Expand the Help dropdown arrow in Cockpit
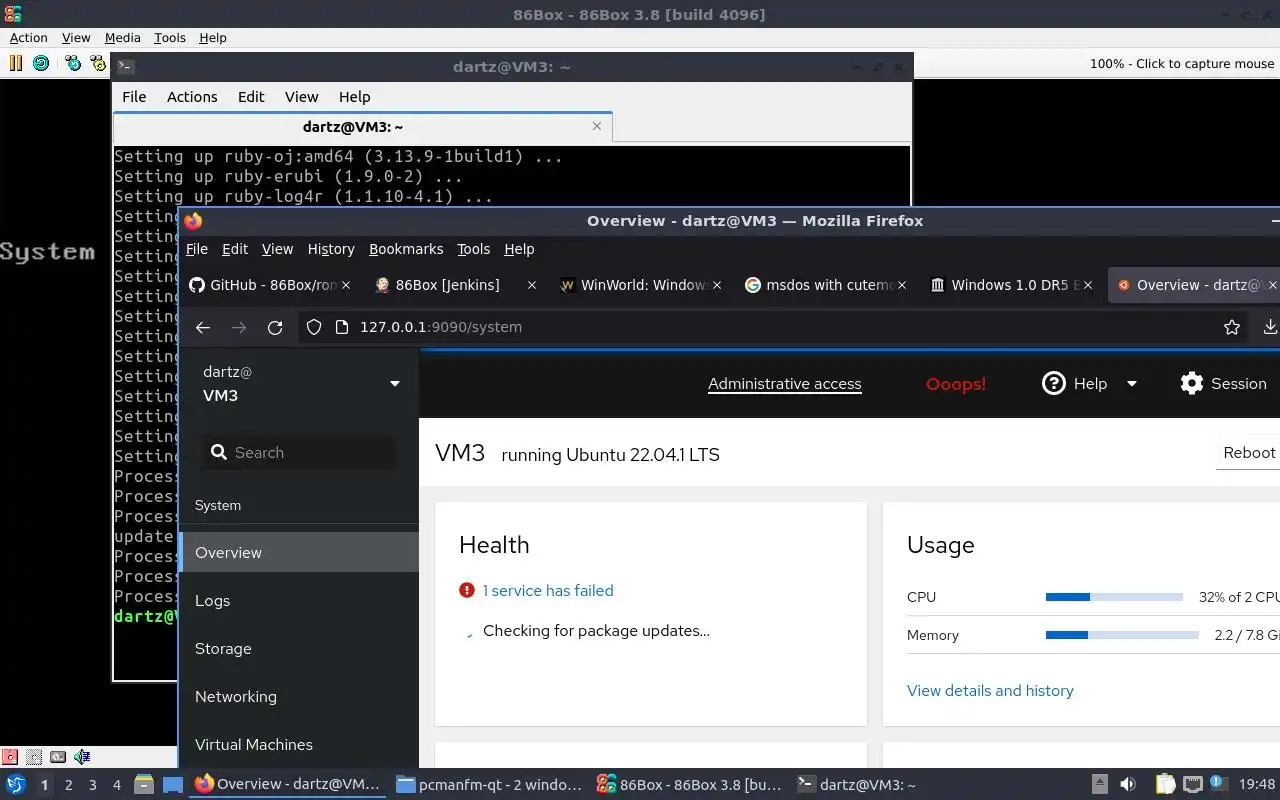 [x=1132, y=384]
